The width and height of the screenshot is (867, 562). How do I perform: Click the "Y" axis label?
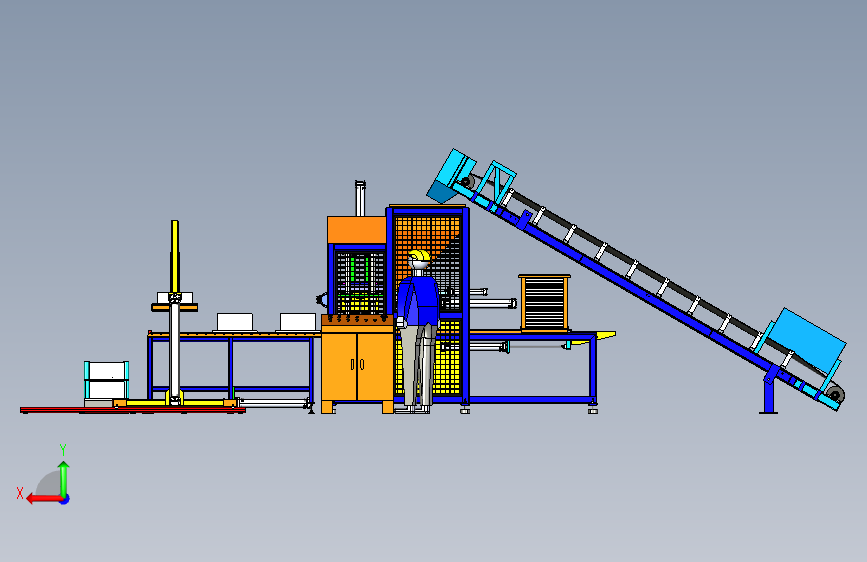pos(63,450)
